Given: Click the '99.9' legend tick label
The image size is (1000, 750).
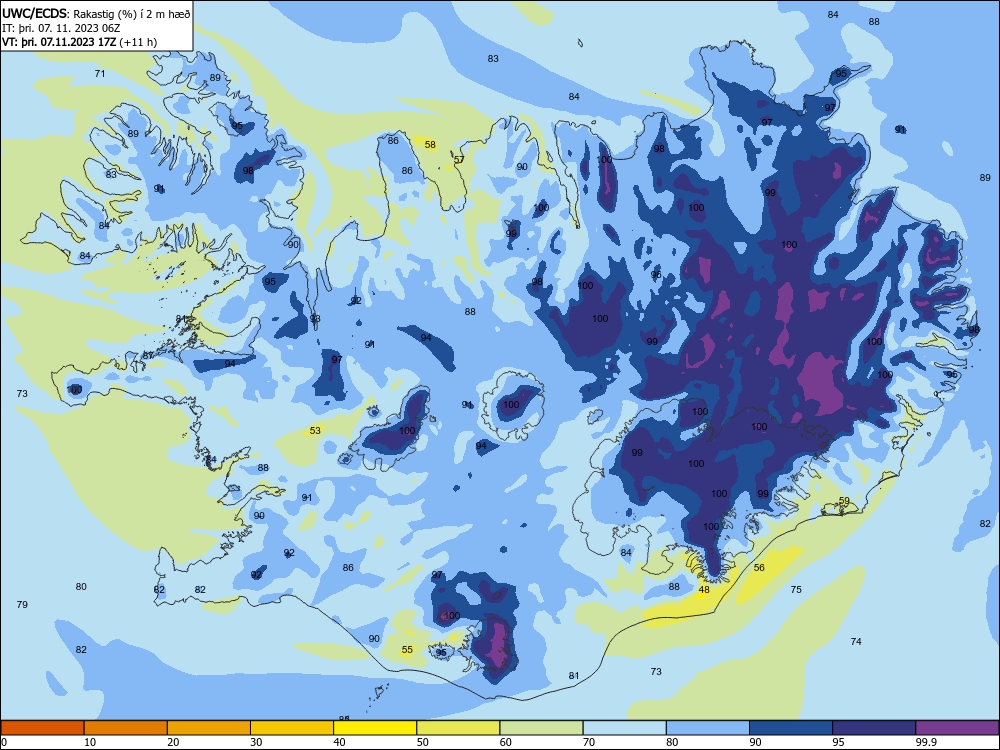Looking at the screenshot, I should (925, 742).
